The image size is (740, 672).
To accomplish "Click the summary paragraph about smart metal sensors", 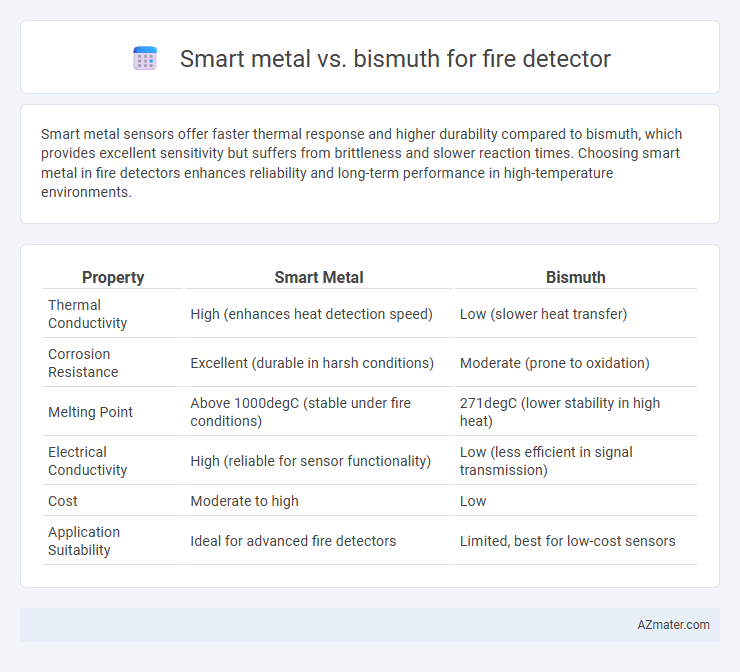I will click(361, 163).
